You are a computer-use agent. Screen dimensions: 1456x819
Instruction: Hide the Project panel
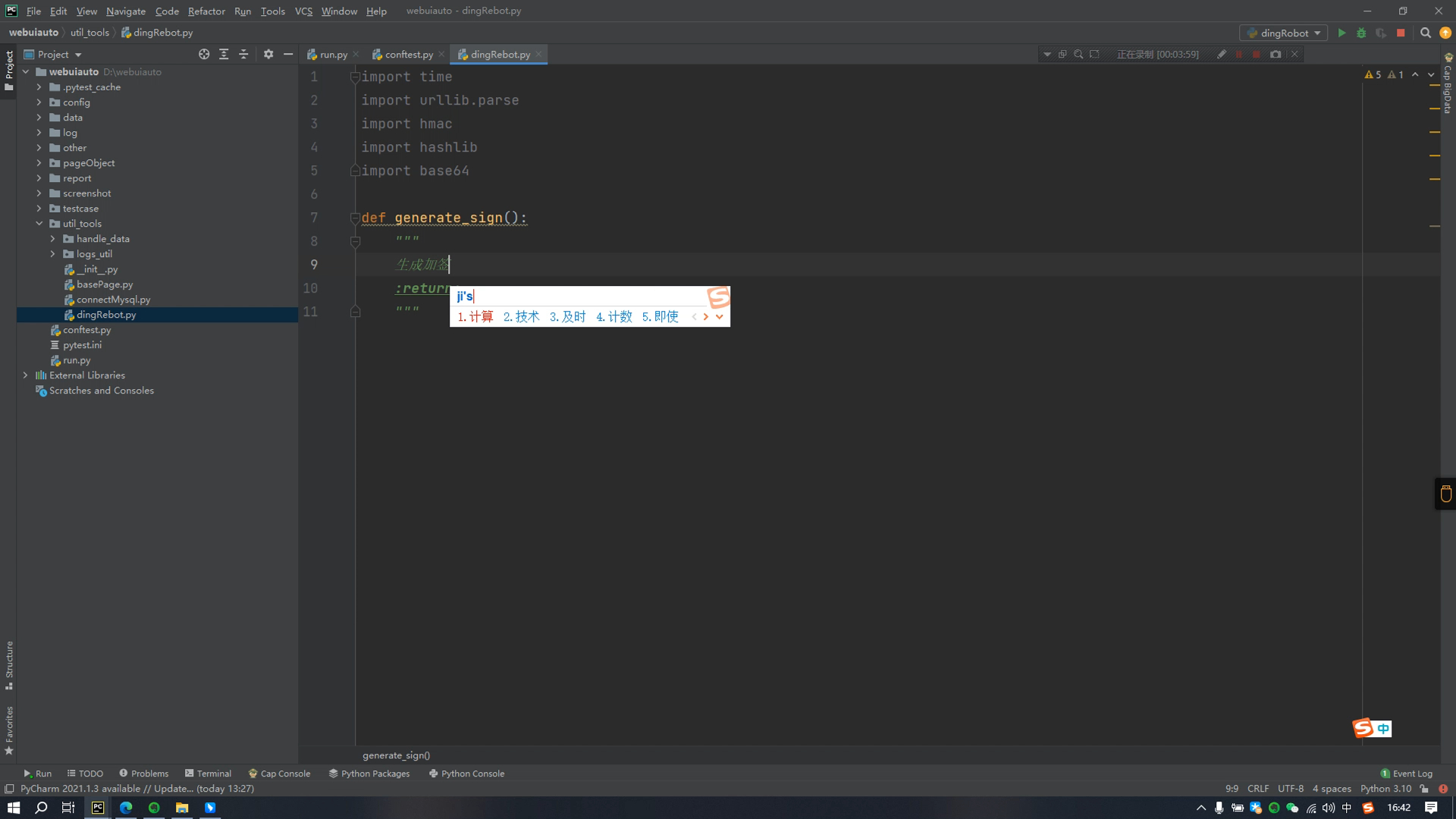pos(288,54)
